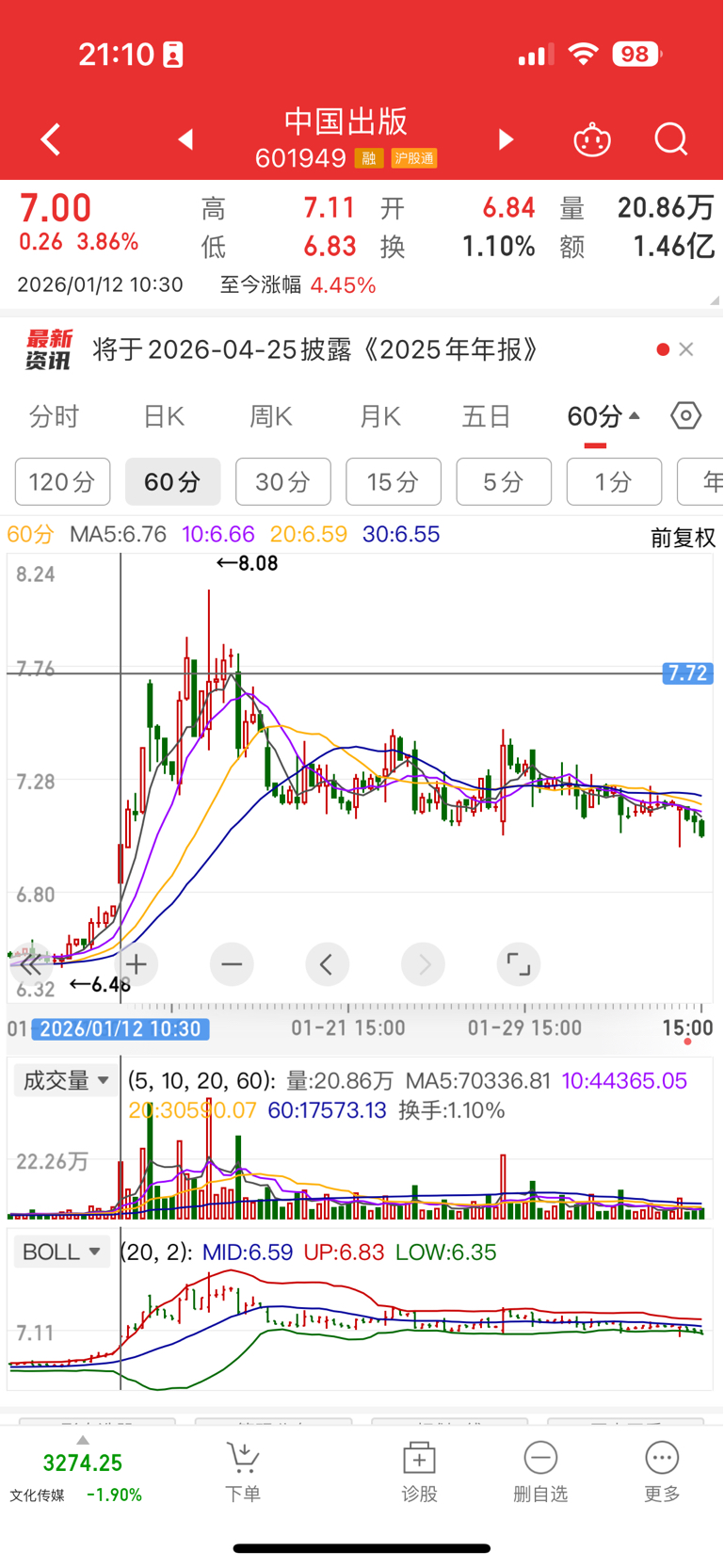
Task: Tap the 中国出版 stock title
Action: pyautogui.click(x=346, y=121)
